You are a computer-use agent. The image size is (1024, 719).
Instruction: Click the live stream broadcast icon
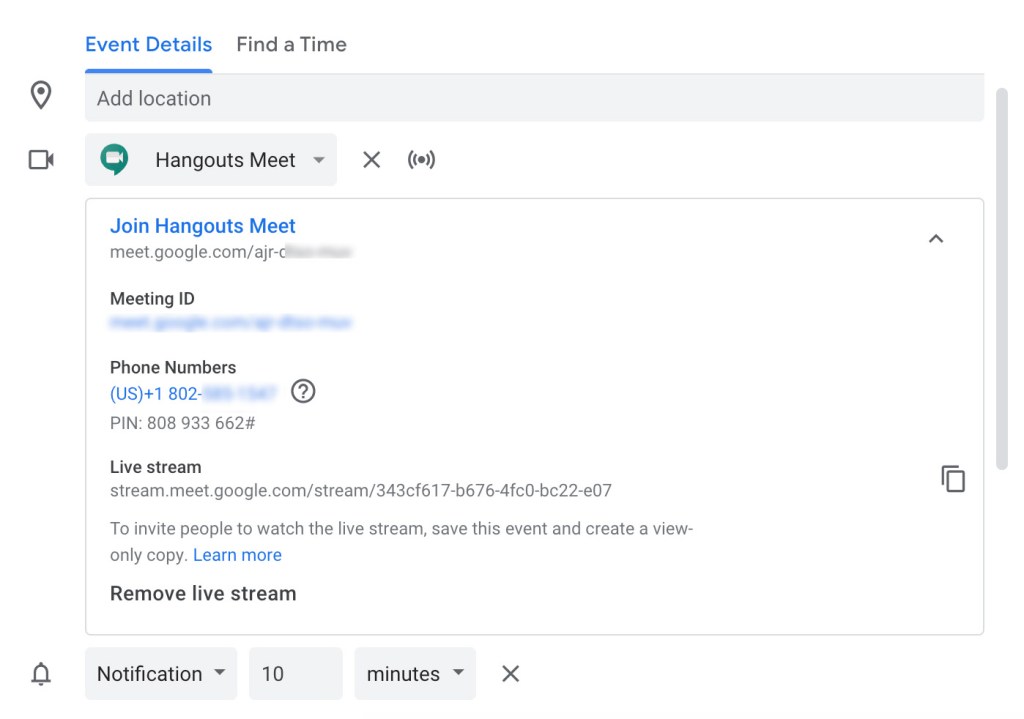click(x=421, y=160)
